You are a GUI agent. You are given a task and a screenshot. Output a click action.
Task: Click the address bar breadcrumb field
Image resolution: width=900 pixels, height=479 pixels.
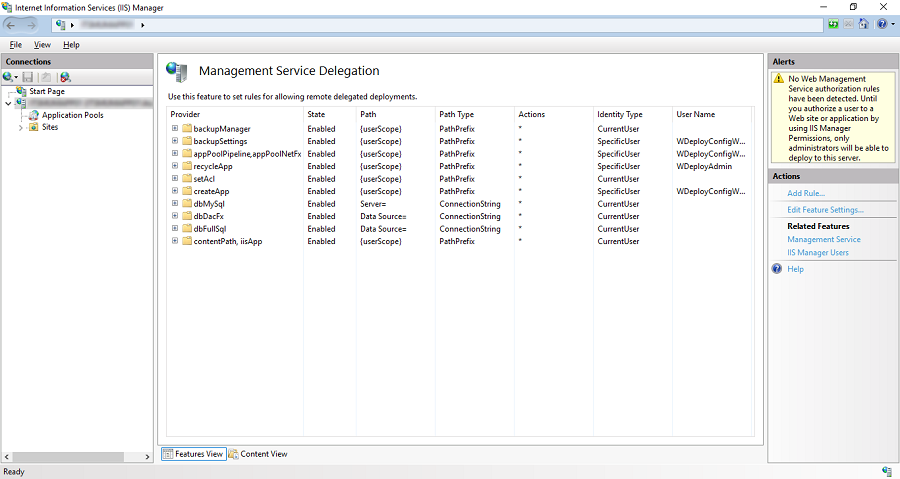click(437, 25)
